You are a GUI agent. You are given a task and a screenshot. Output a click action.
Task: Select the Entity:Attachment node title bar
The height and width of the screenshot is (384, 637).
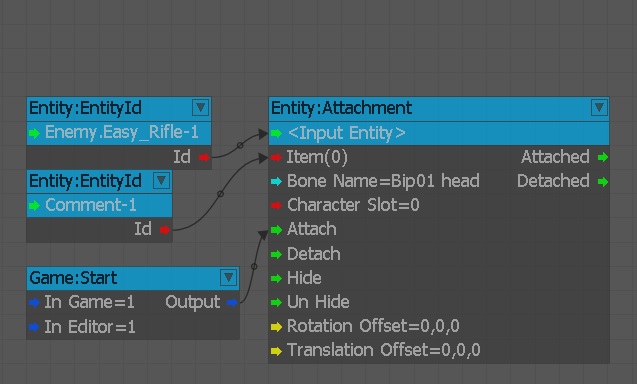pyautogui.click(x=439, y=108)
